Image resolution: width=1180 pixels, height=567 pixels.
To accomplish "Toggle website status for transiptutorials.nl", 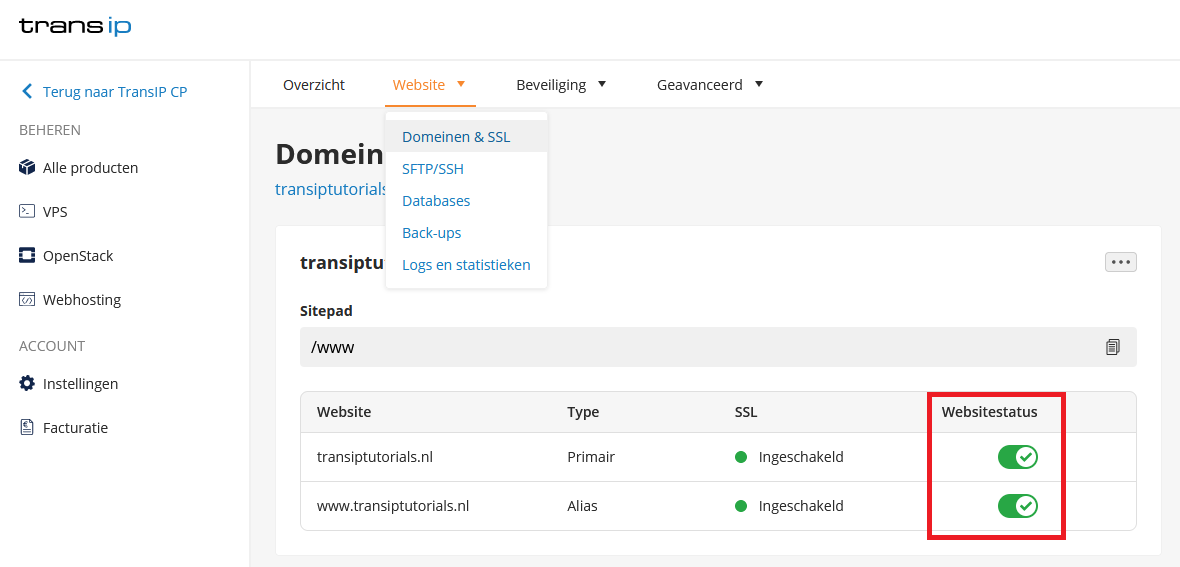I will point(1017,457).
